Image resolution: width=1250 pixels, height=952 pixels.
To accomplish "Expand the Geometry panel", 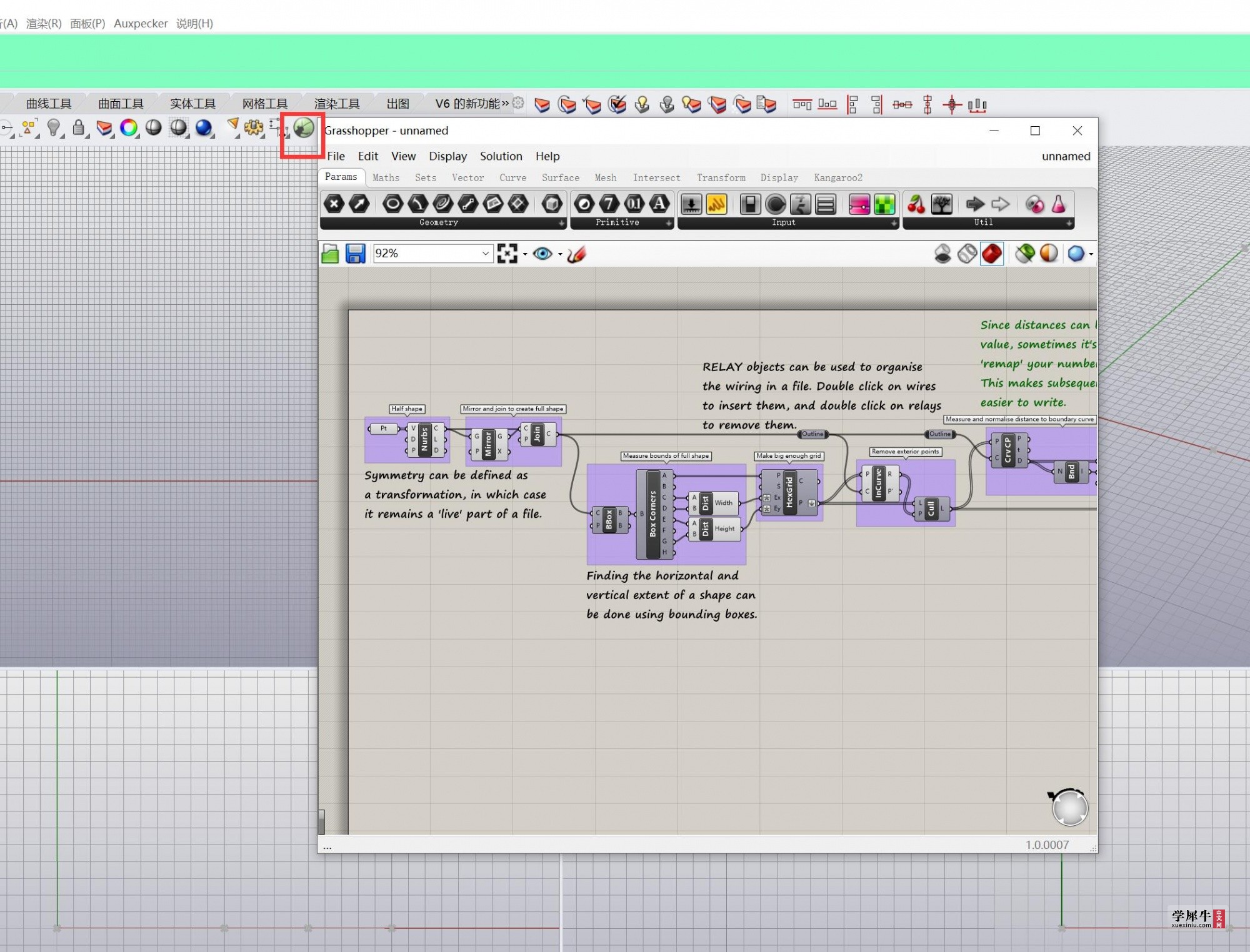I will coord(561,223).
